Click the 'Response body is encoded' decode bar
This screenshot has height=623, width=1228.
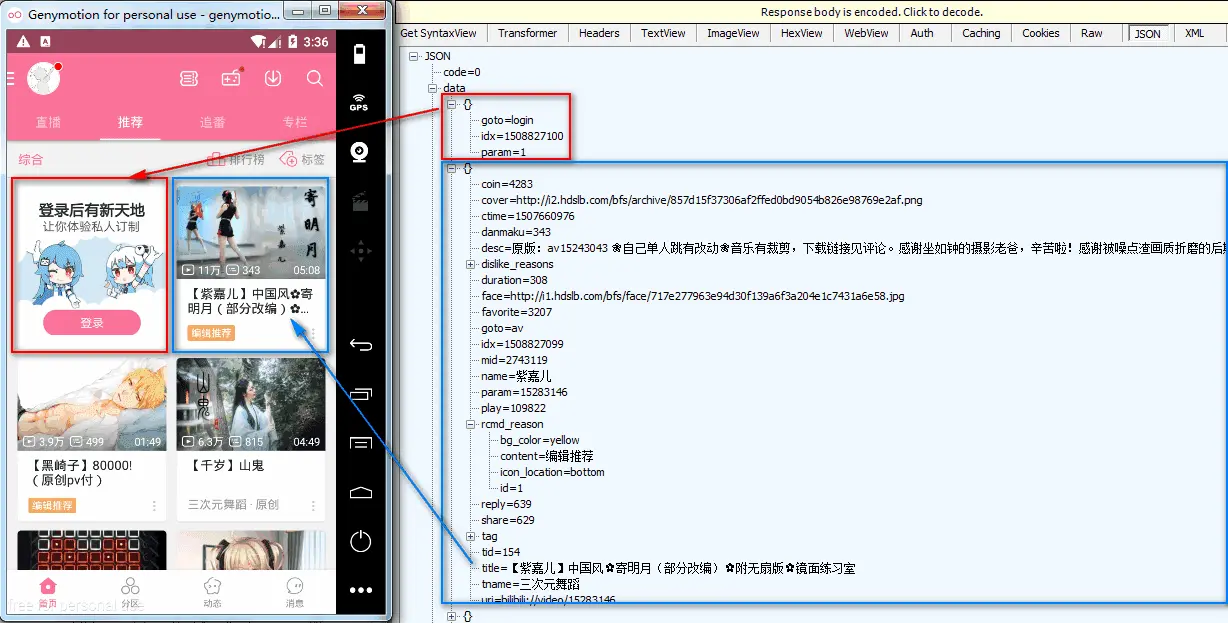pos(812,12)
